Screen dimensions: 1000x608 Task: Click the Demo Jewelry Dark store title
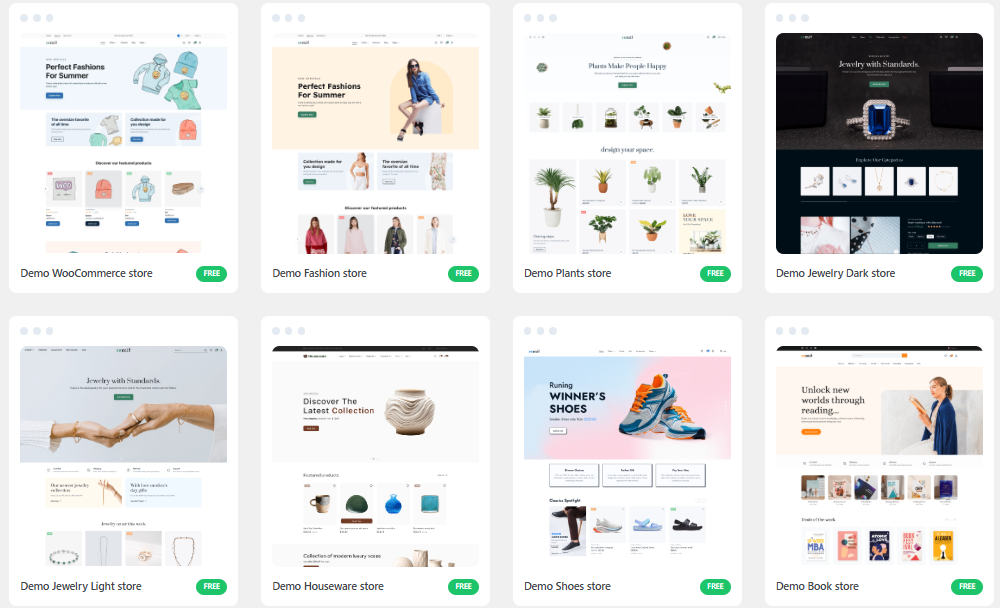835,273
